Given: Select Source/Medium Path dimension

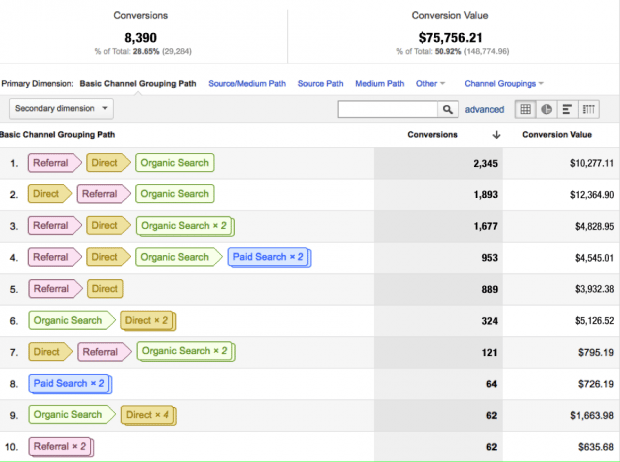Looking at the screenshot, I should coord(249,84).
